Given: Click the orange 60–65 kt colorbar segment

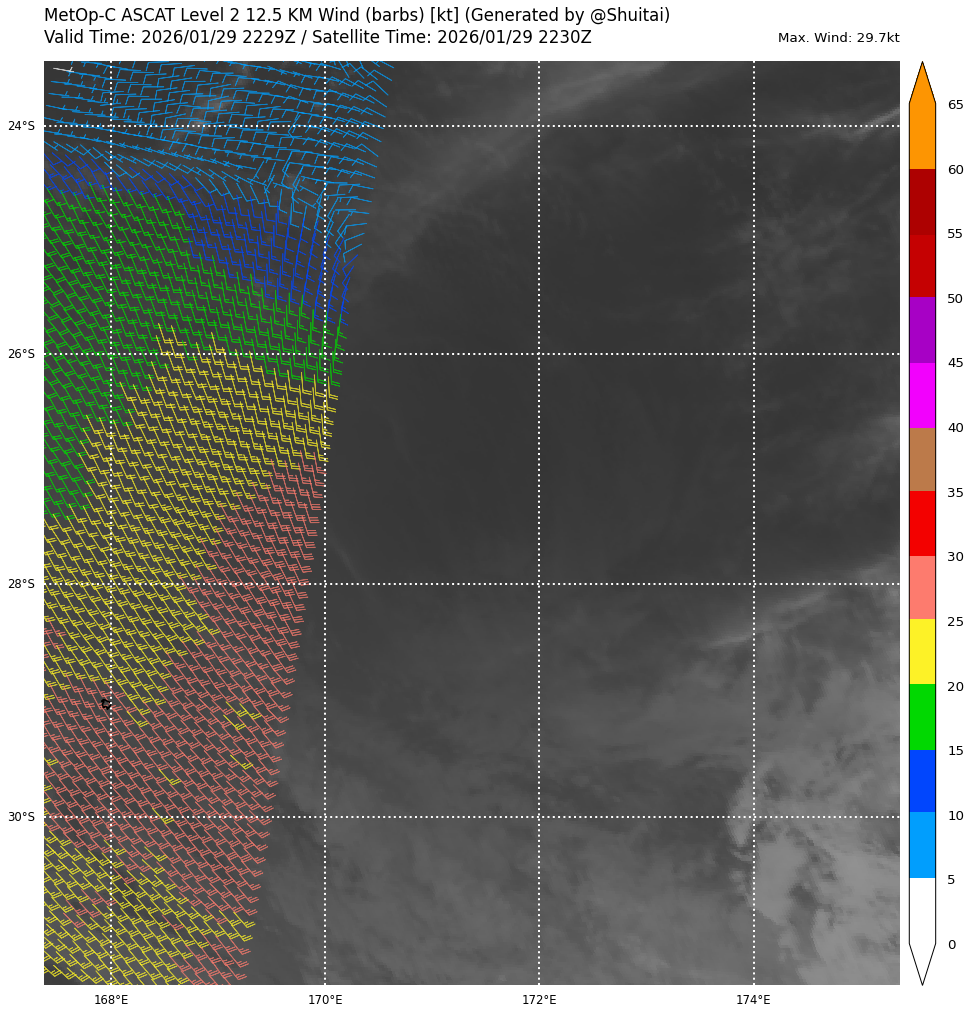Looking at the screenshot, I should (x=922, y=137).
